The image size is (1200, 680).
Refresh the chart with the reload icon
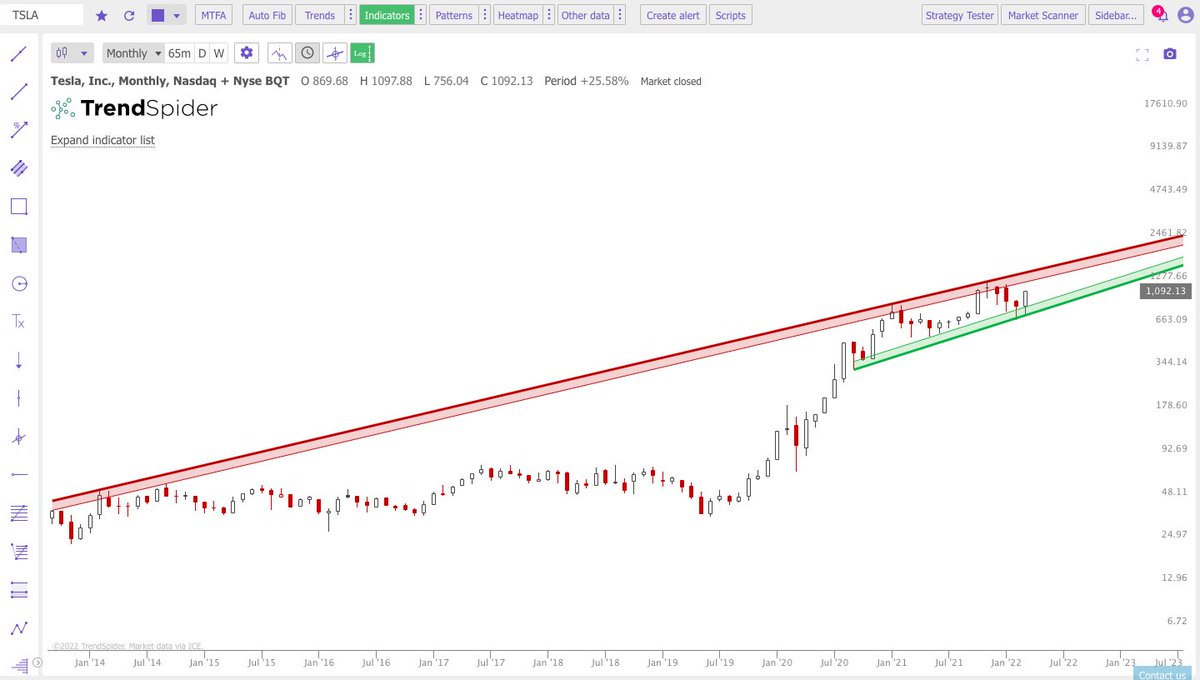(127, 16)
